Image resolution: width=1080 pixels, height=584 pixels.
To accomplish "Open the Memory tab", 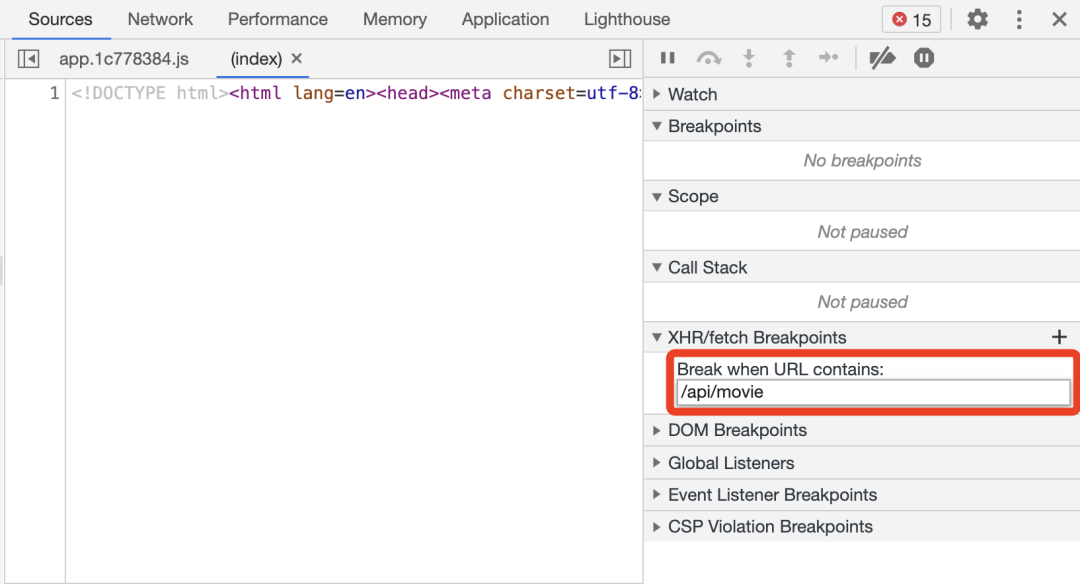I will 395,19.
